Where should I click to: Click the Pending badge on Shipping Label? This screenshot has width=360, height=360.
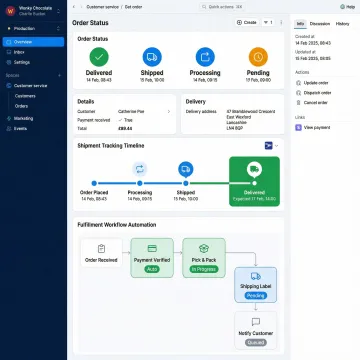pos(256,295)
